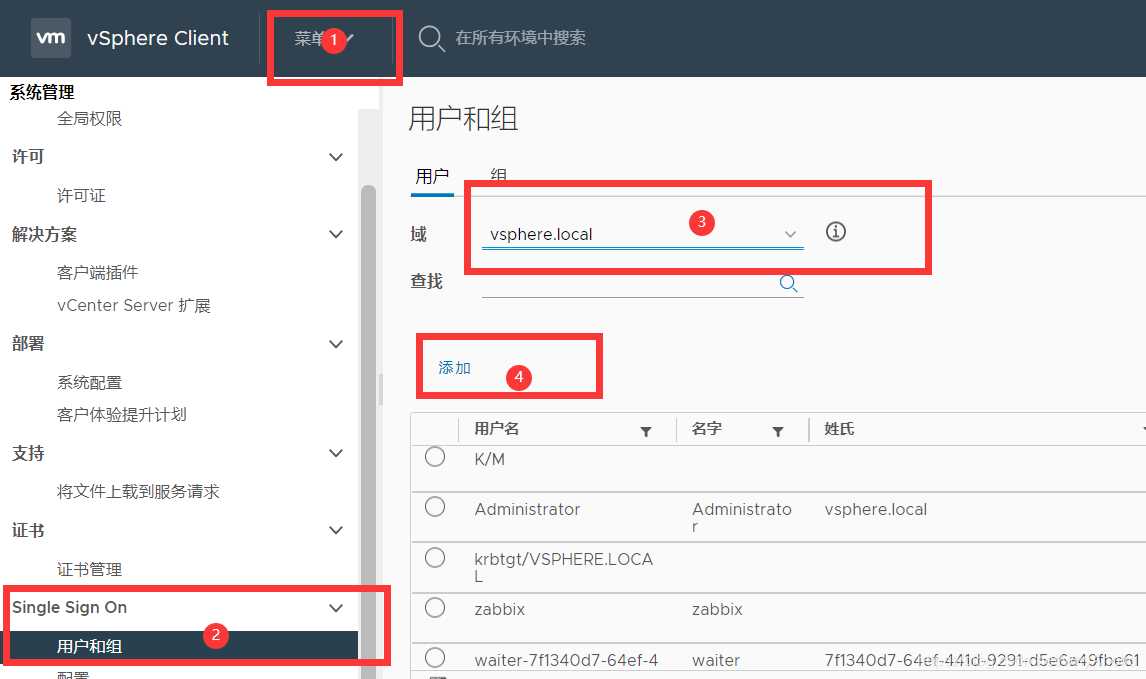Viewport: 1146px width, 679px height.
Task: Collapse the 许可 section chevron
Action: pos(335,157)
